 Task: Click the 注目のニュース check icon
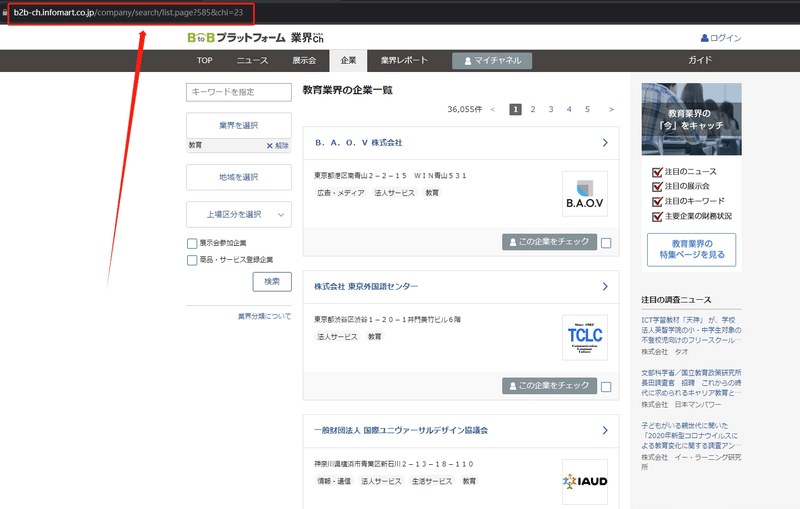click(x=657, y=172)
